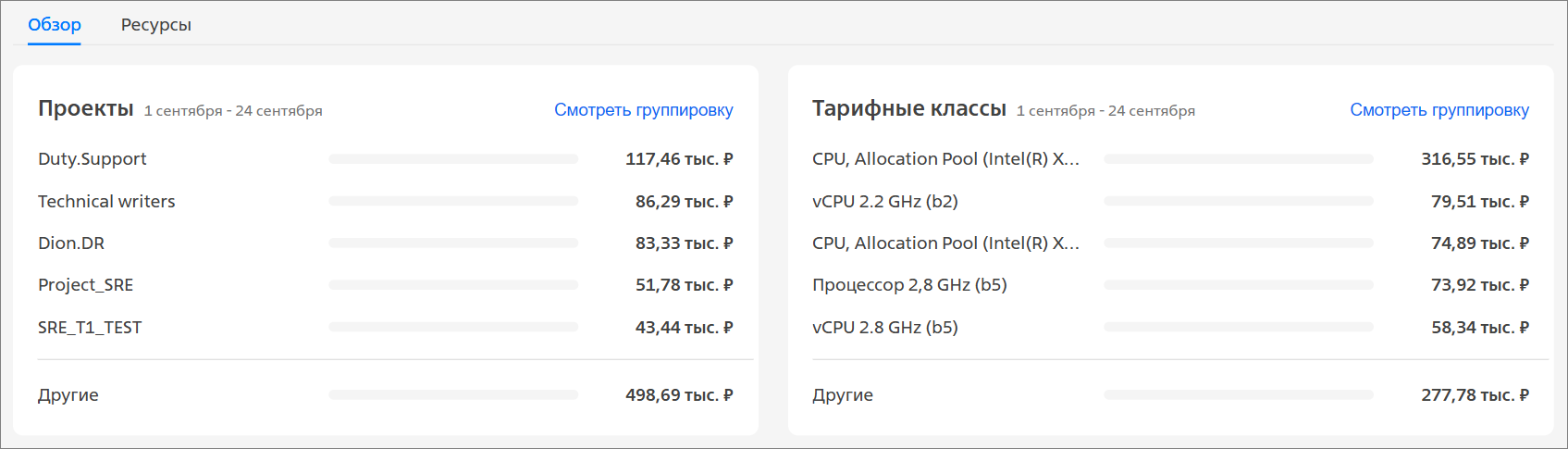Select Другие row in Тарифные классы card
1568x449 pixels.
coord(1170,395)
